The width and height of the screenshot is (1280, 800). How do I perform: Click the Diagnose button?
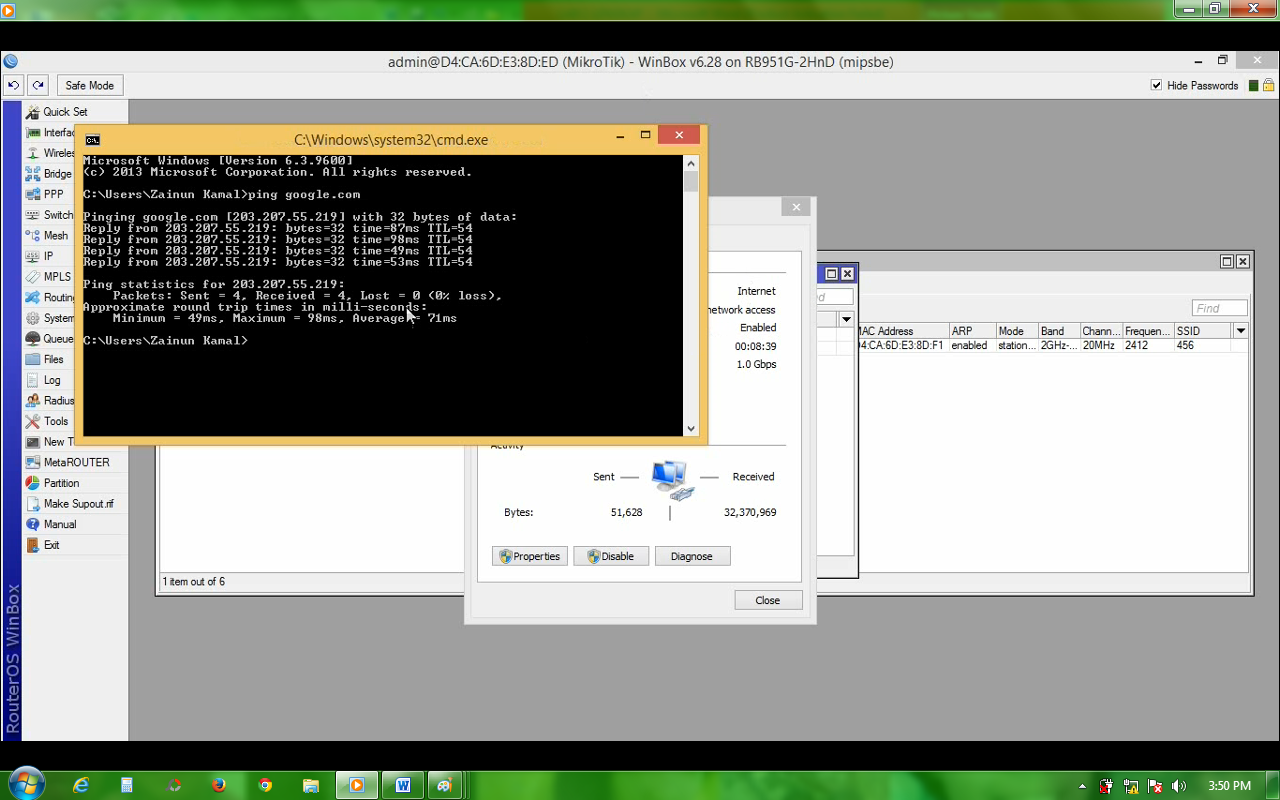(692, 556)
